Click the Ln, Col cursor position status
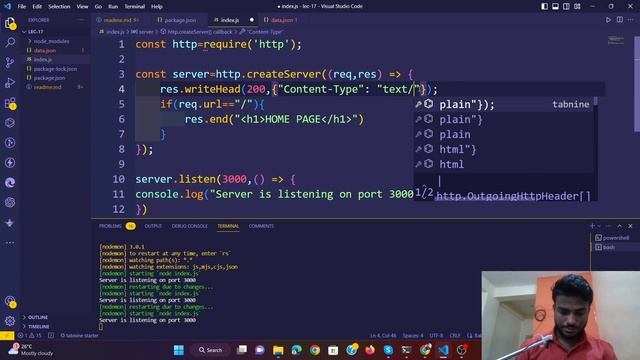 click(383, 336)
